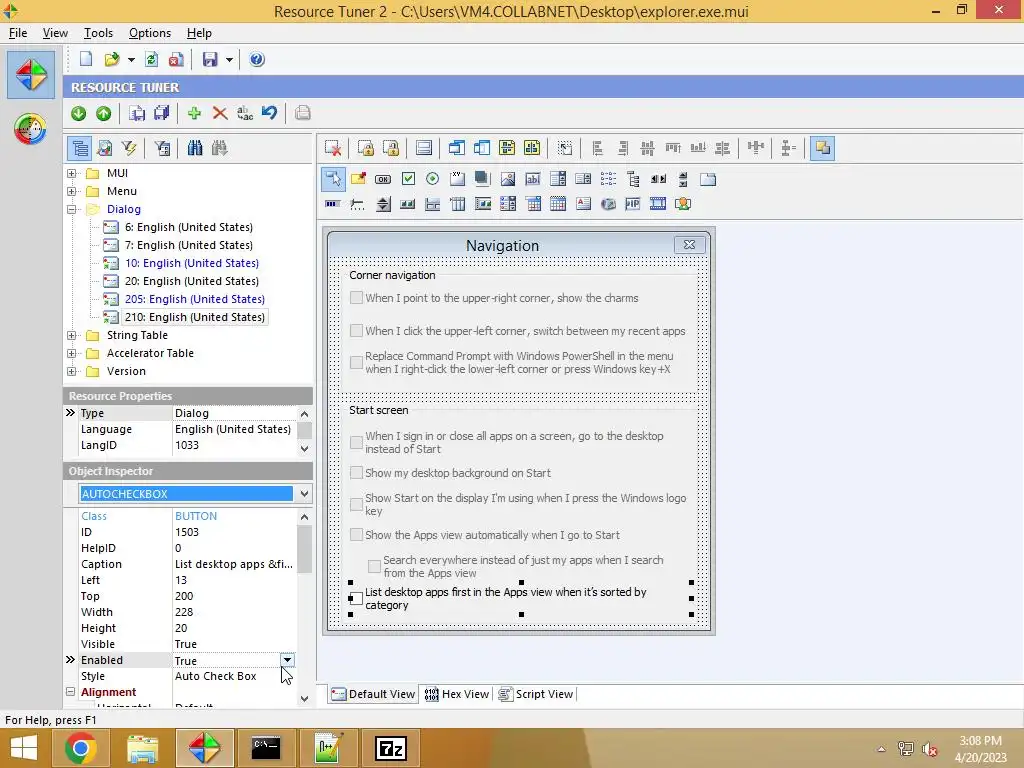Open the Tools menu
Screen dimensions: 1024x768
[98, 33]
